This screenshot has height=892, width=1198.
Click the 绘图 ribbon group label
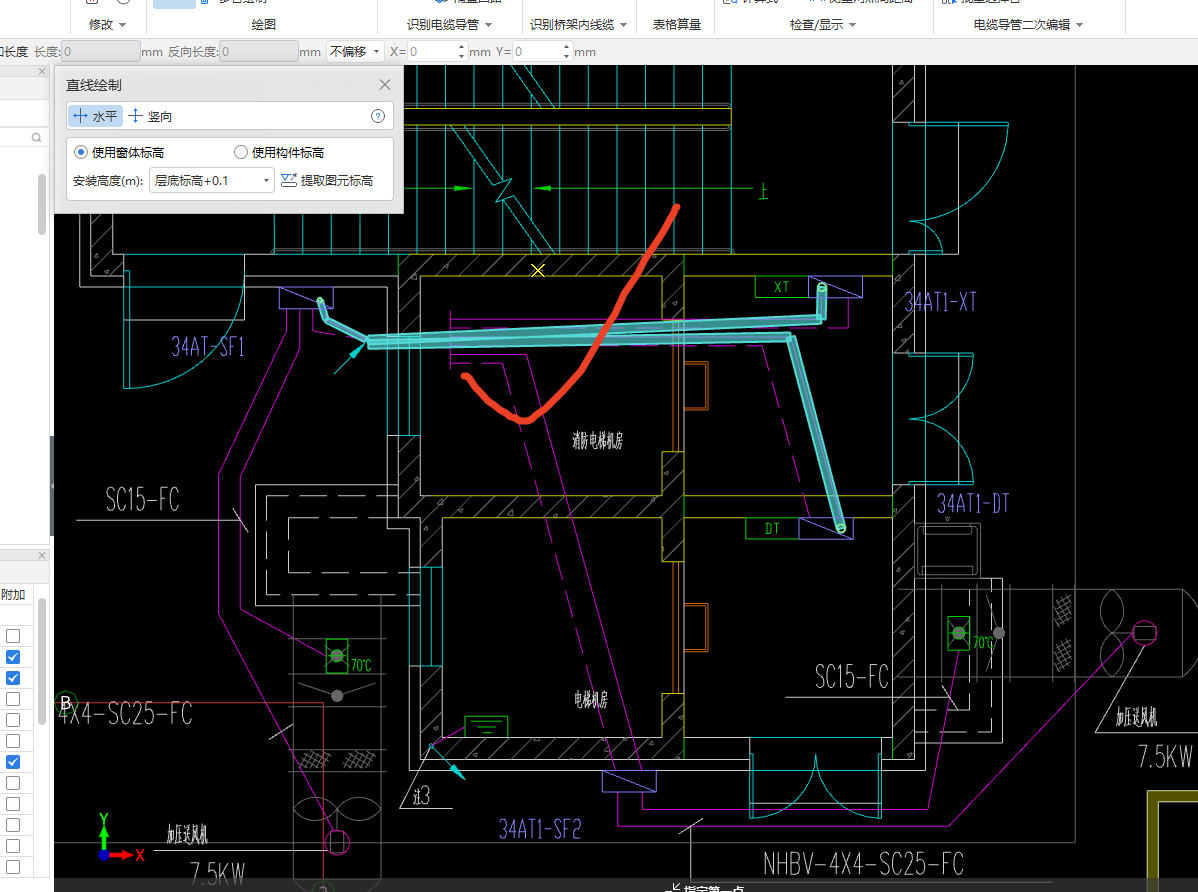pyautogui.click(x=264, y=24)
